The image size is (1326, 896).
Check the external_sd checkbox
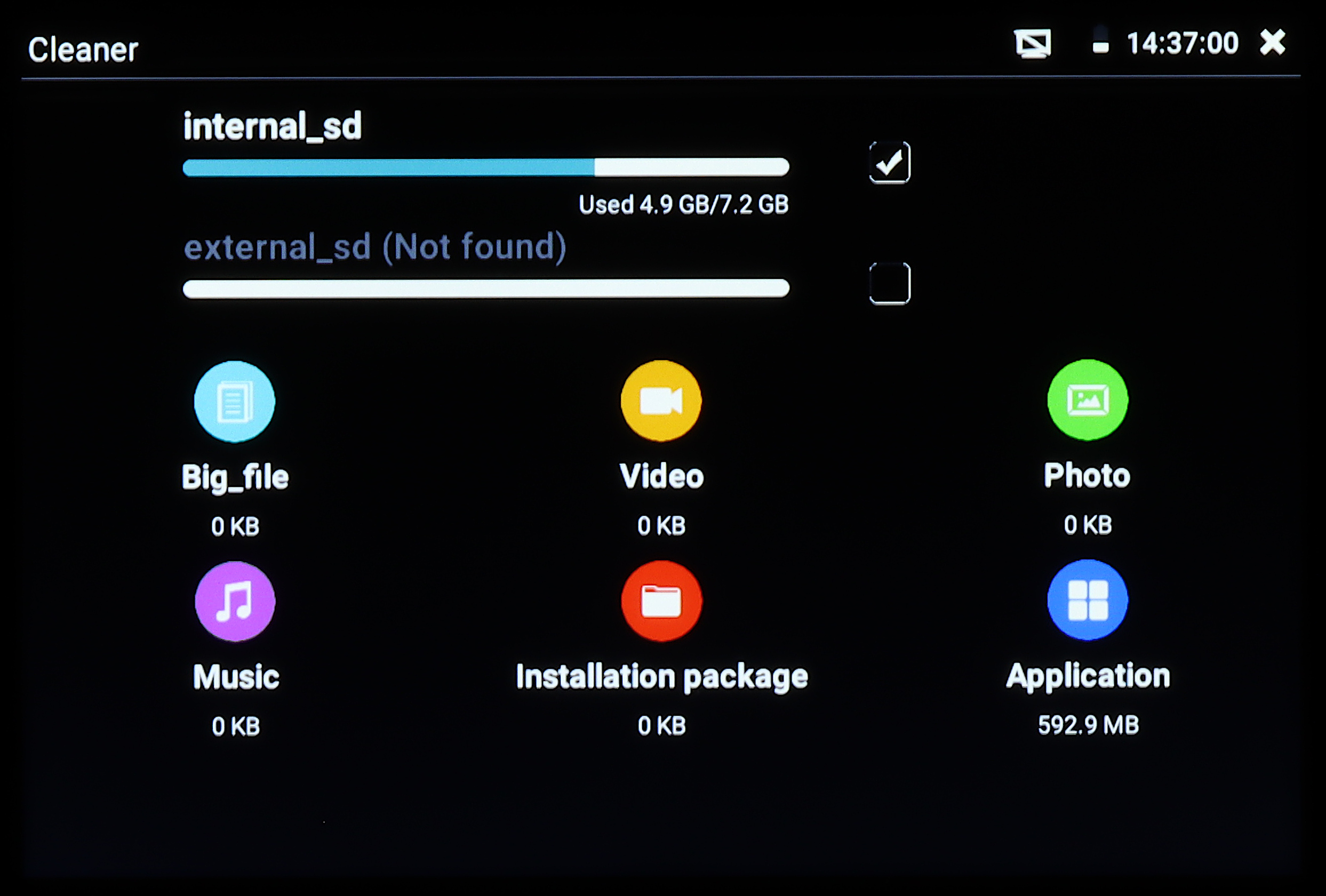(890, 283)
